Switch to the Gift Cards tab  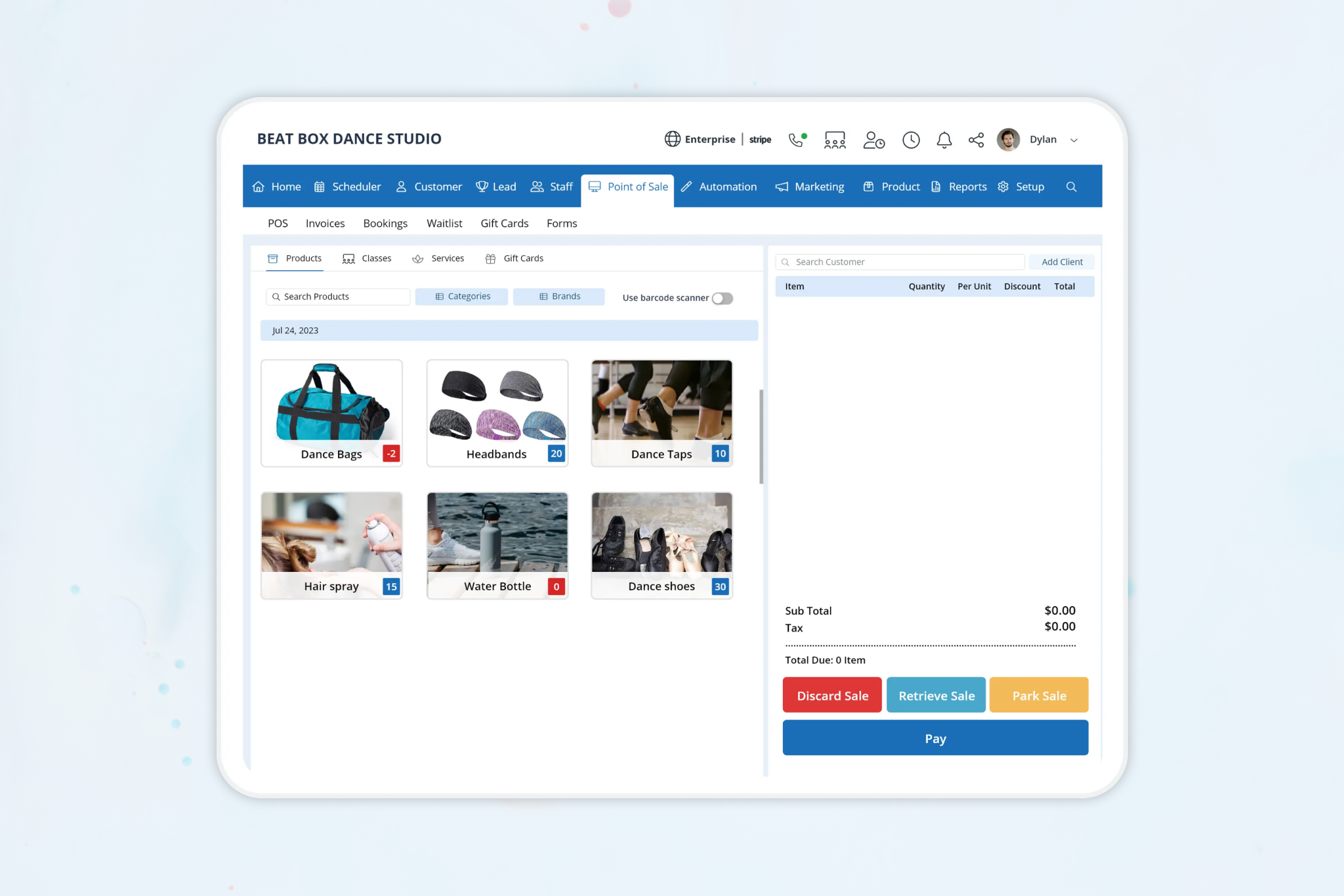pos(515,258)
